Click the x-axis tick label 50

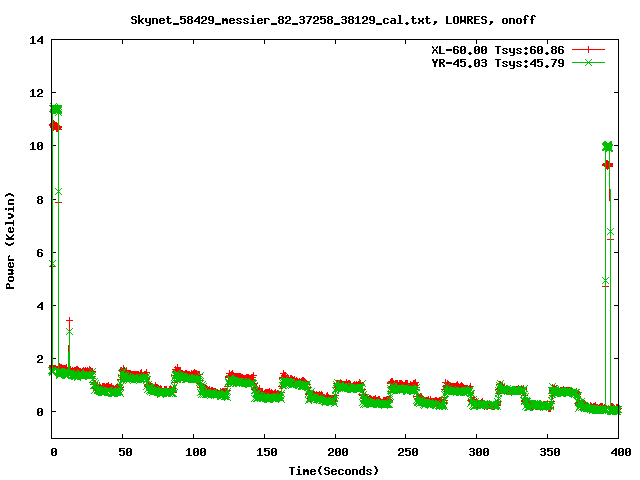coord(125,452)
